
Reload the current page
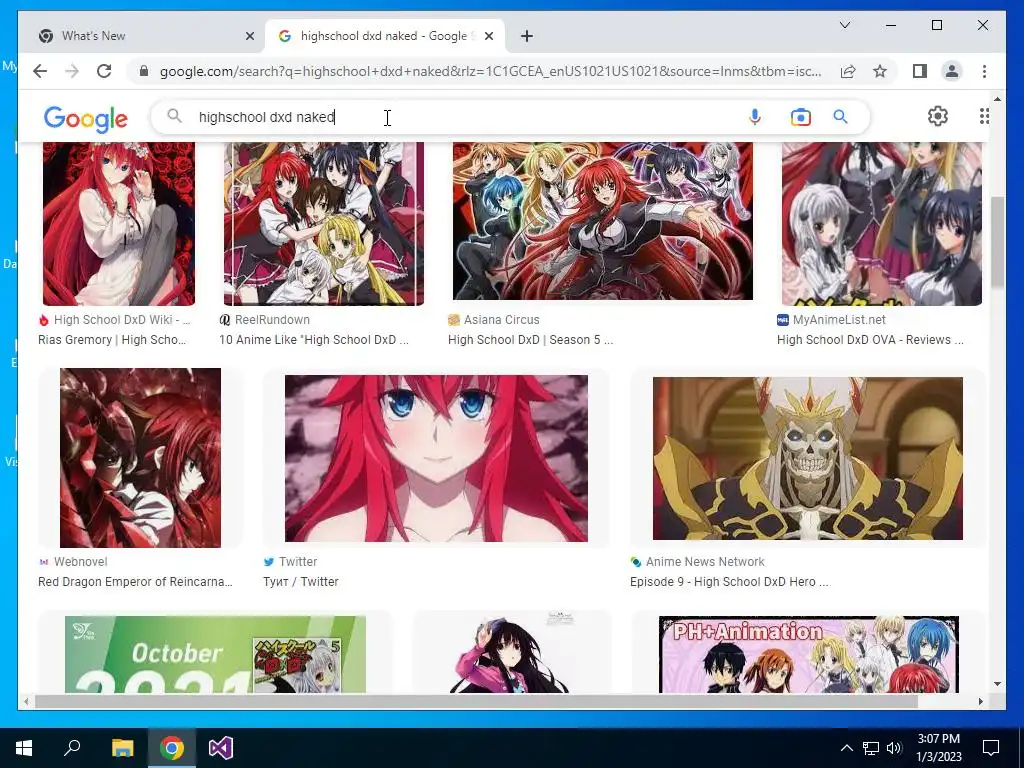tap(104, 71)
